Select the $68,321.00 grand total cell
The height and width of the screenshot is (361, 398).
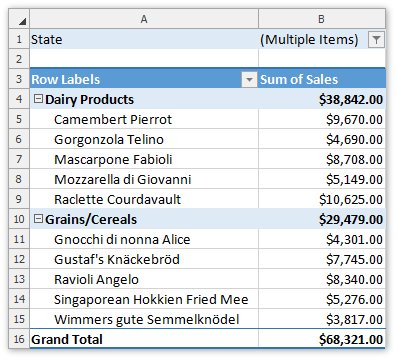(322, 339)
